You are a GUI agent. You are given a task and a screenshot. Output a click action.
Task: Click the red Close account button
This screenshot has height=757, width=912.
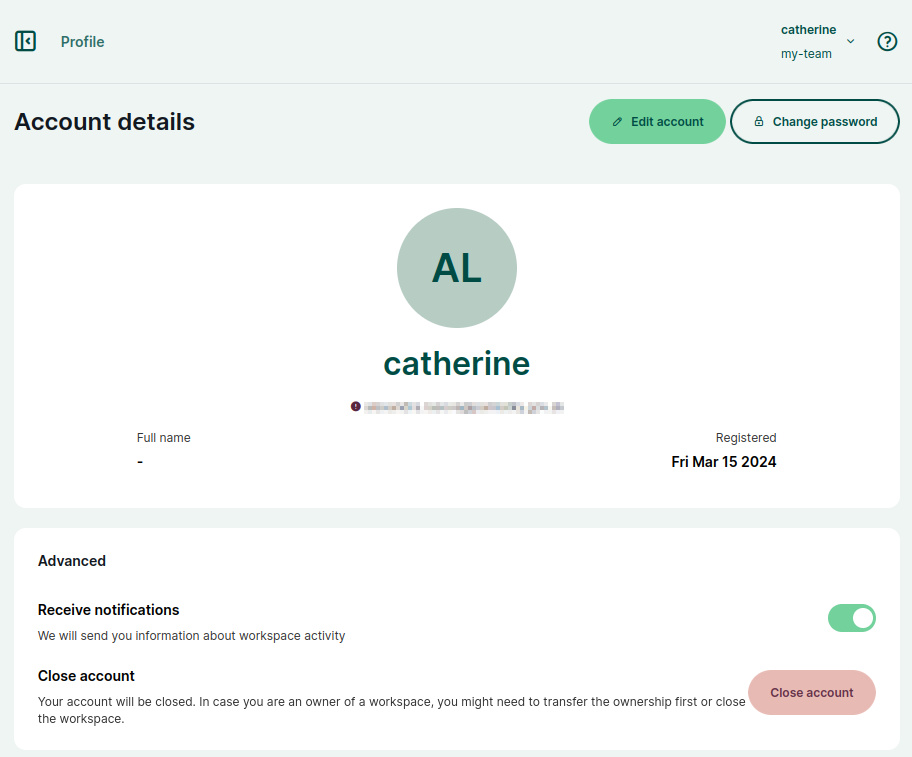[811, 692]
